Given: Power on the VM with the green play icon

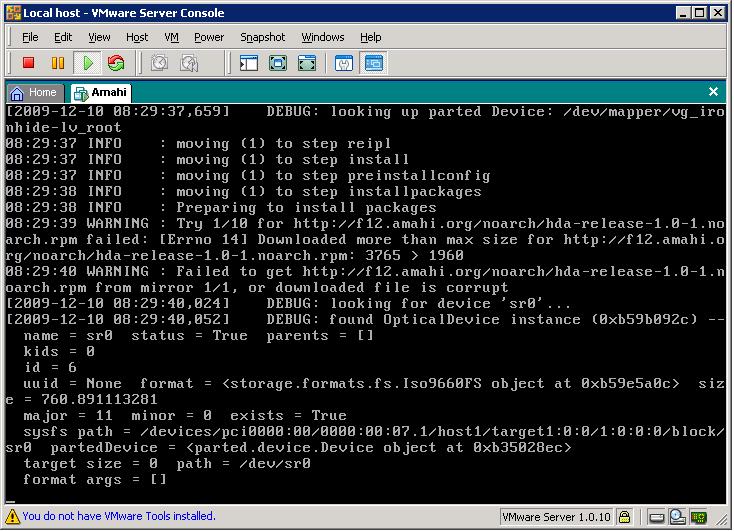Looking at the screenshot, I should pos(88,63).
